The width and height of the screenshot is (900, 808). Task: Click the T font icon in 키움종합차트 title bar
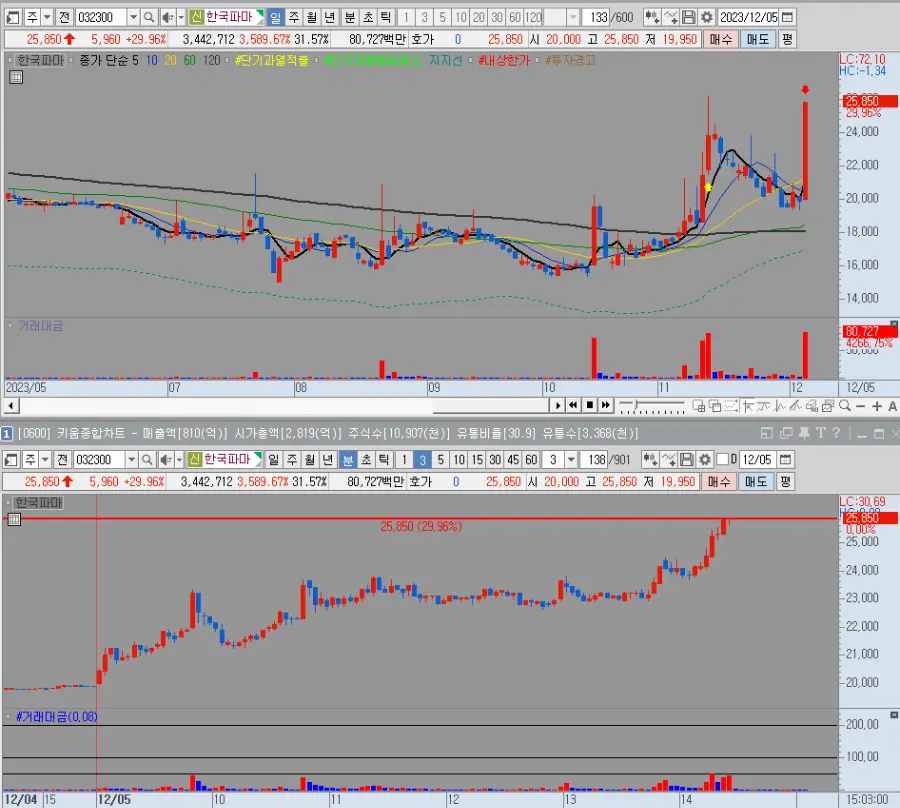tap(821, 433)
